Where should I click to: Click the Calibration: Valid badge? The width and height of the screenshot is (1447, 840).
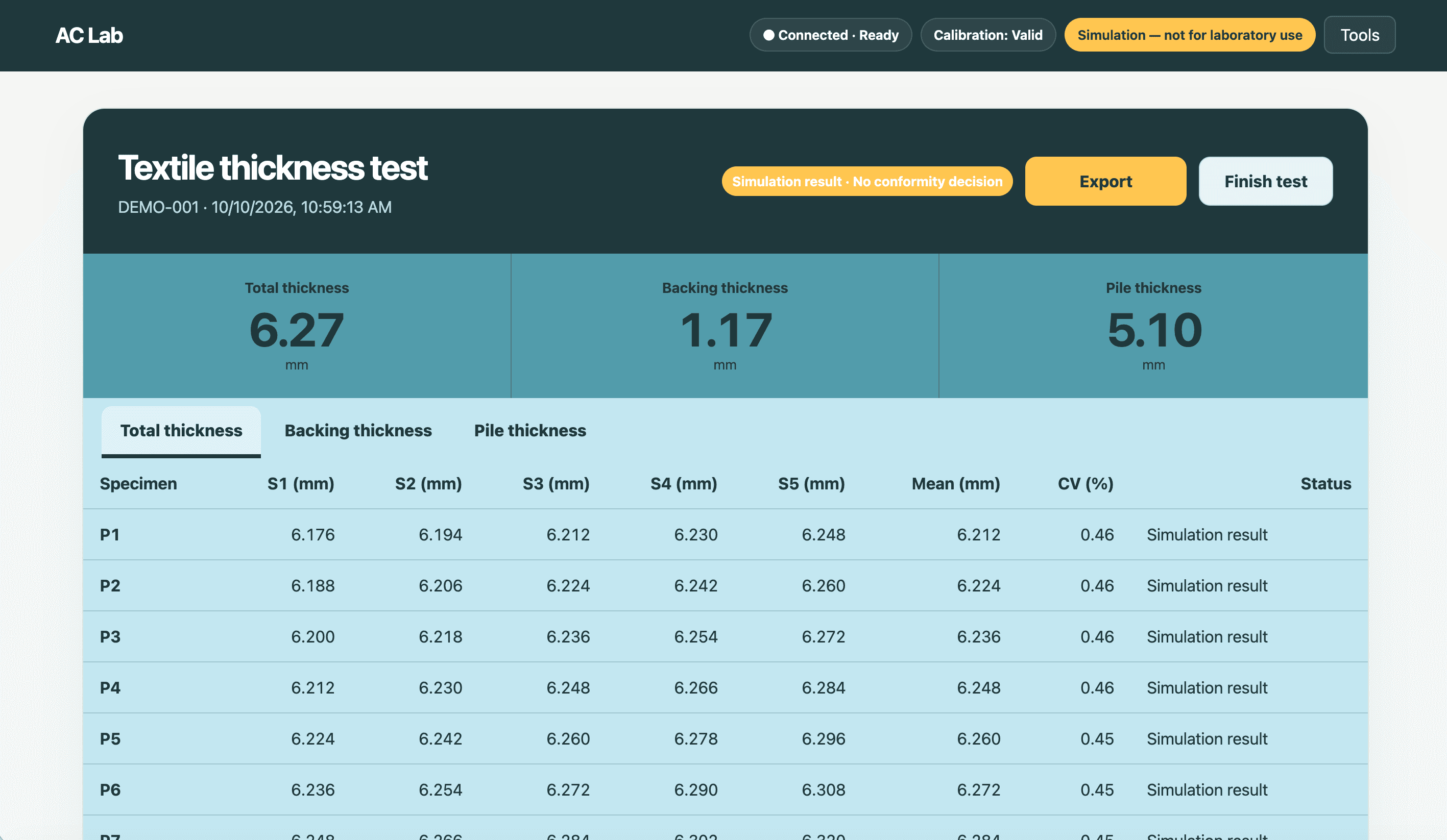point(987,35)
